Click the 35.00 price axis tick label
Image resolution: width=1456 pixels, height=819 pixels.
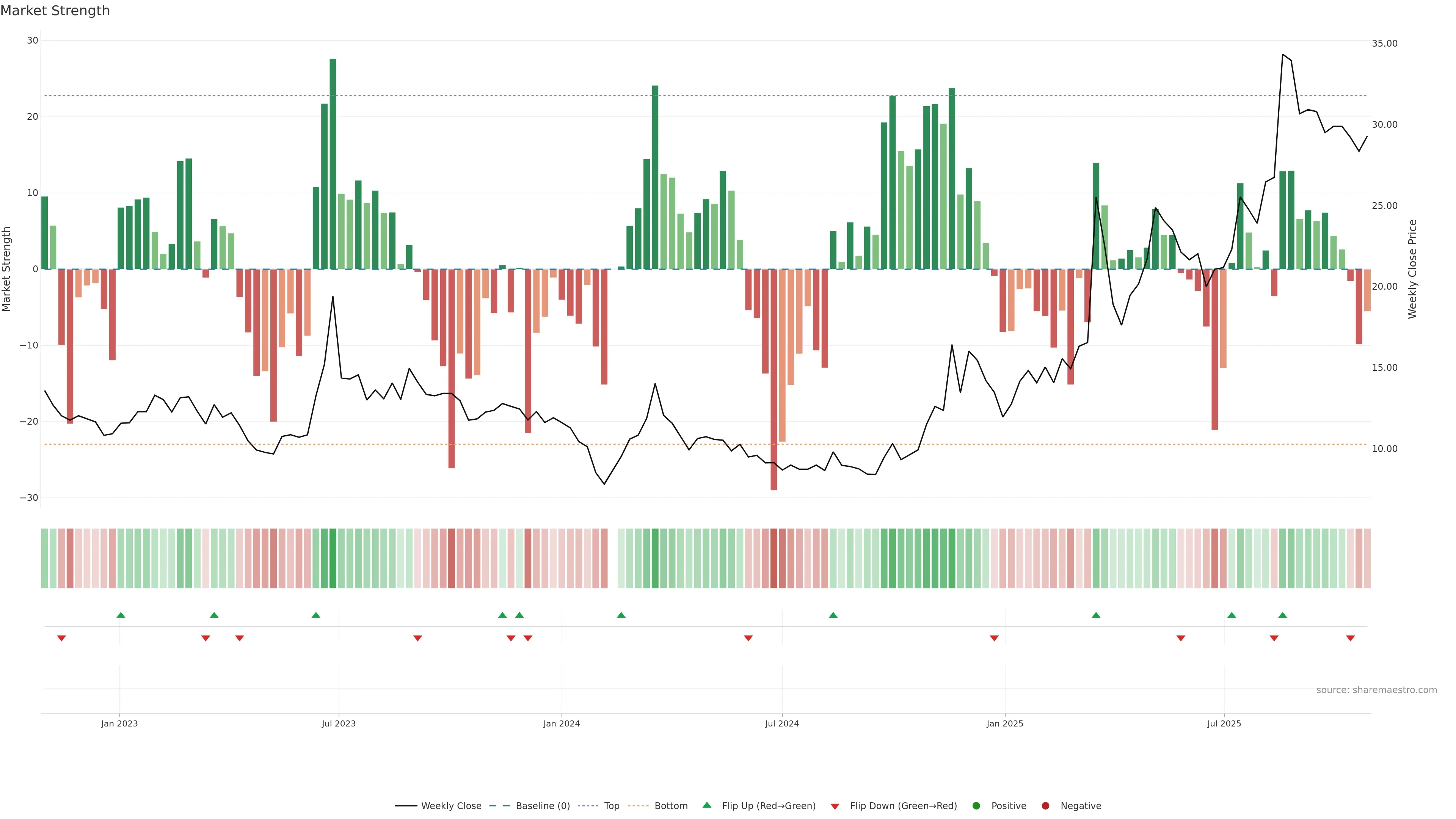(x=1384, y=44)
